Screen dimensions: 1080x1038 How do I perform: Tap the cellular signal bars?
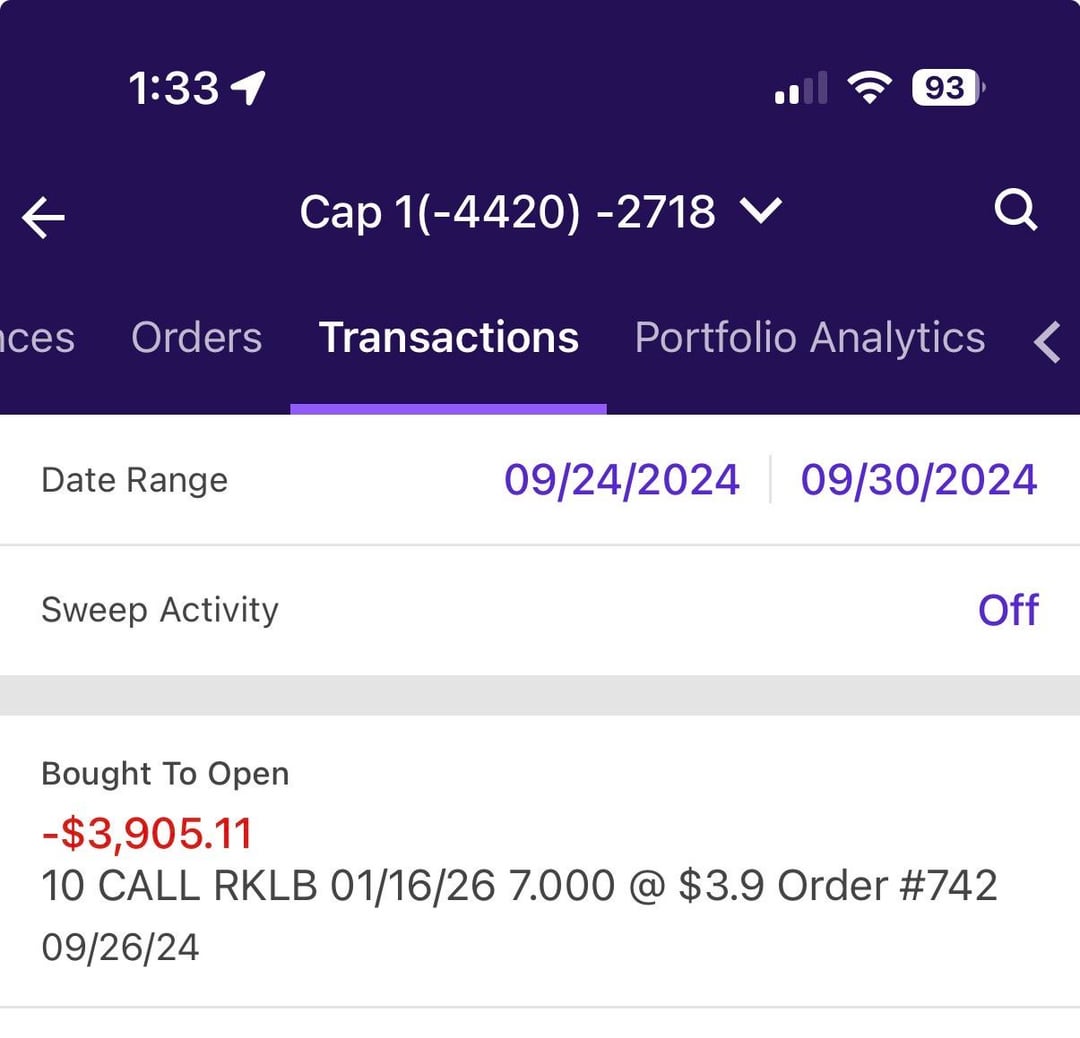click(800, 89)
